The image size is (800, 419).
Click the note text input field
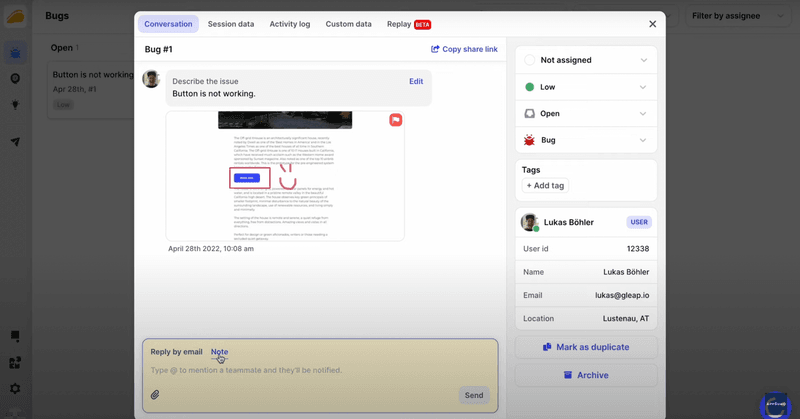(320, 370)
